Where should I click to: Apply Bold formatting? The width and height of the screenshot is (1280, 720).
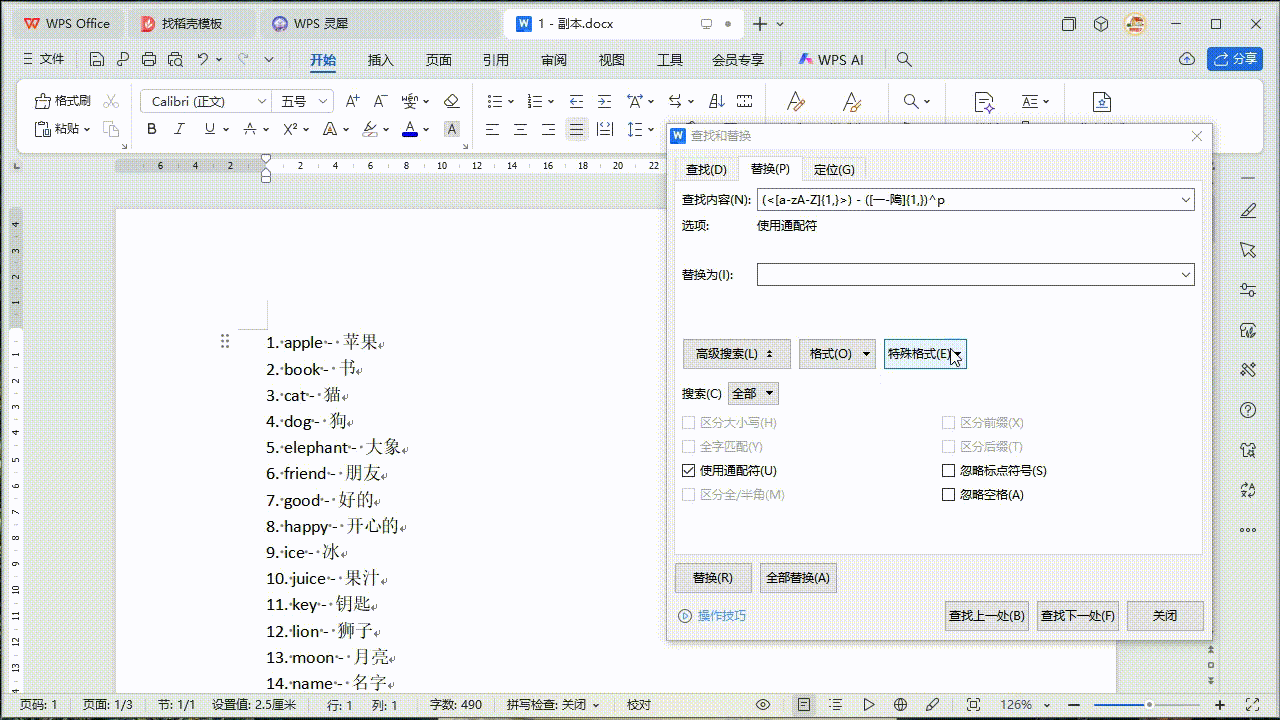[152, 129]
